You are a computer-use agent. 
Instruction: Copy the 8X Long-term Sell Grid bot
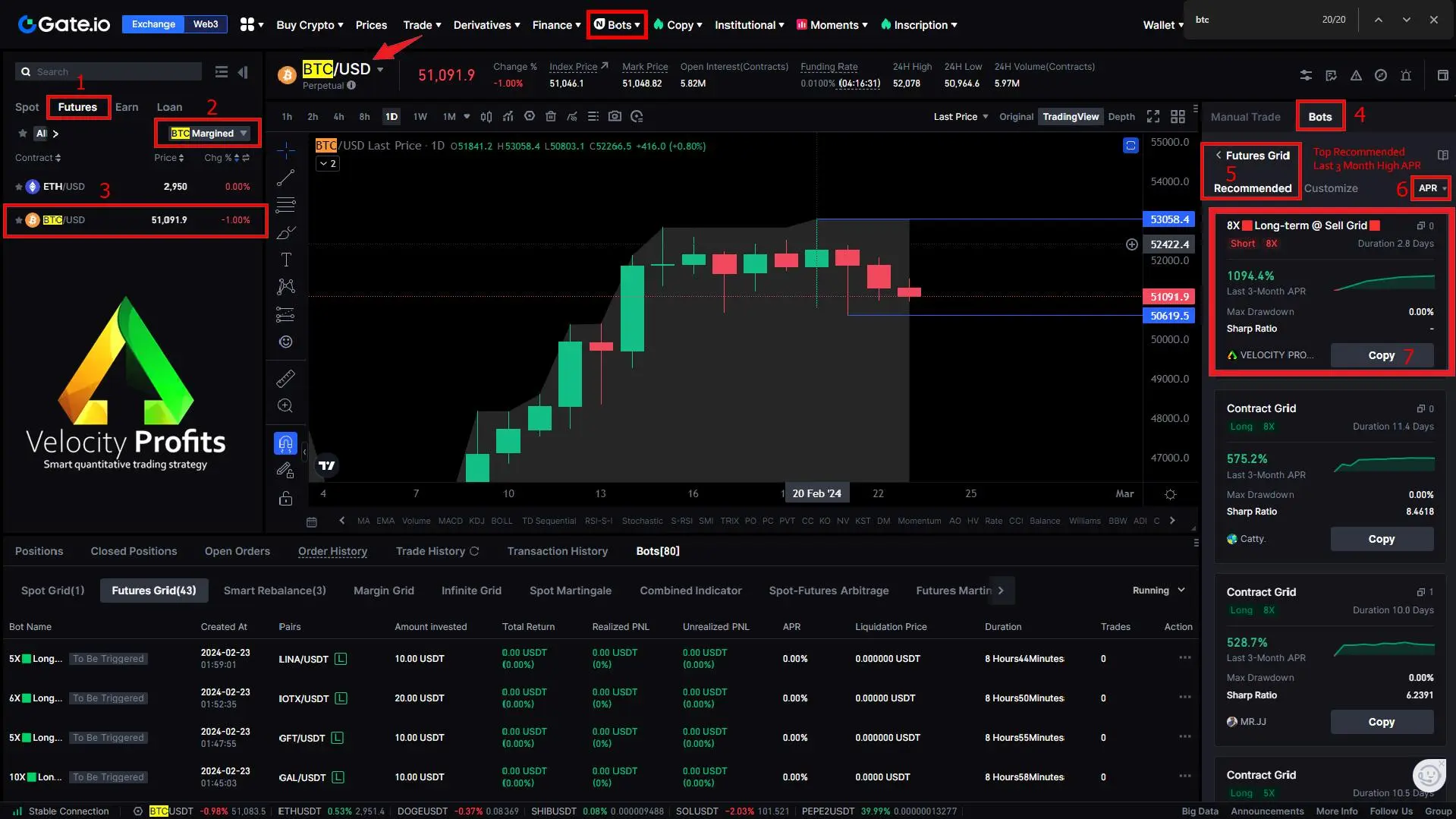click(1382, 355)
